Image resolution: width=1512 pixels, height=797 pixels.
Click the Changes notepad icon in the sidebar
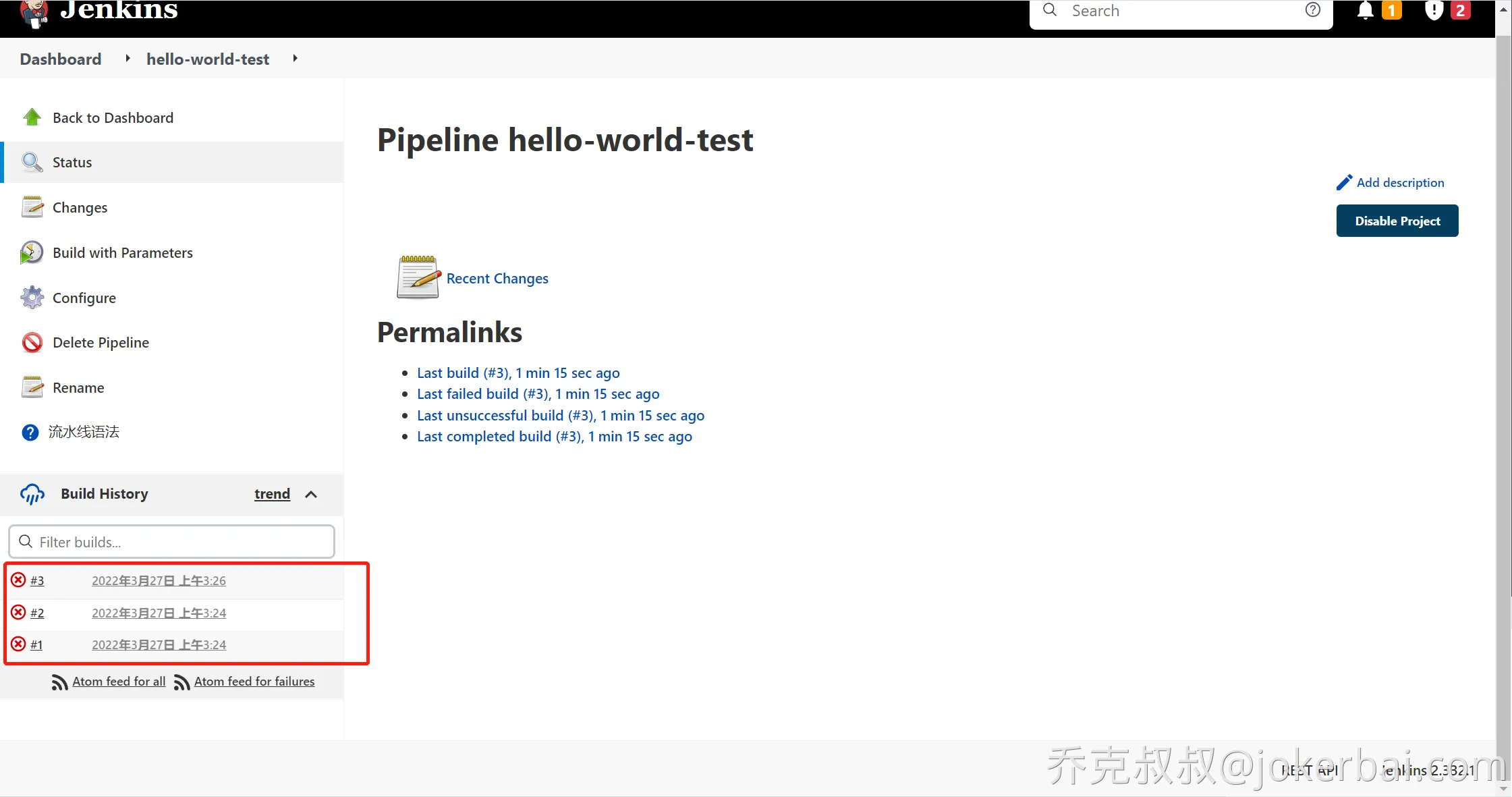32,207
